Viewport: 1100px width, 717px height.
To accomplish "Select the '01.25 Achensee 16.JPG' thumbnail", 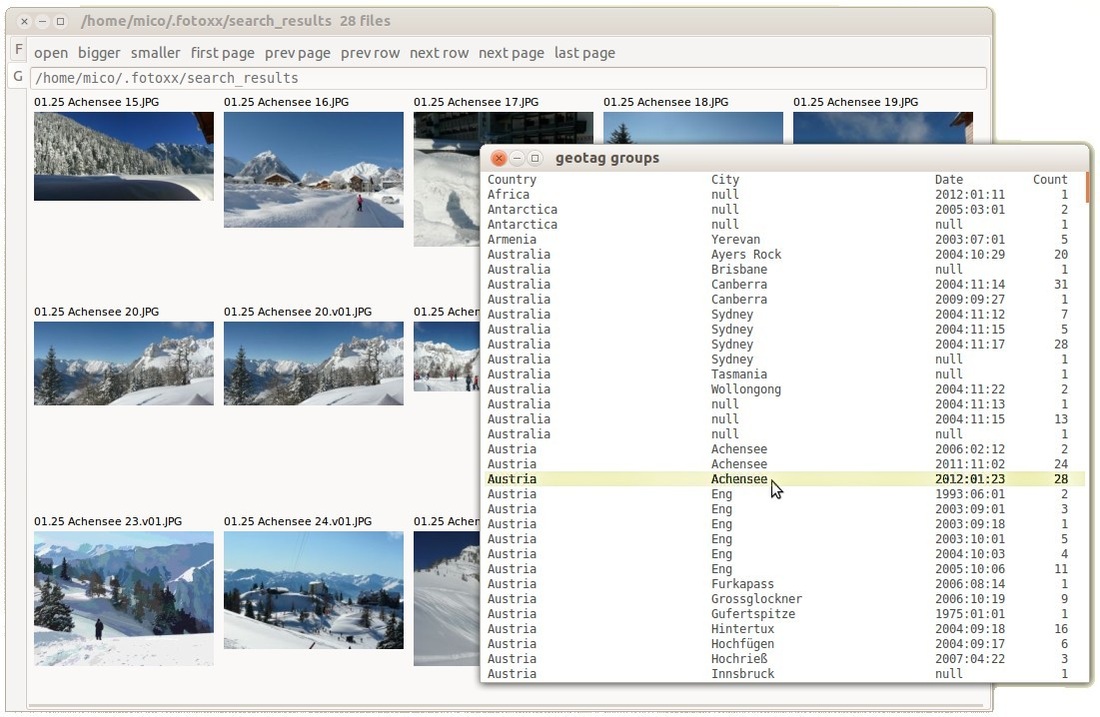I will pos(313,169).
